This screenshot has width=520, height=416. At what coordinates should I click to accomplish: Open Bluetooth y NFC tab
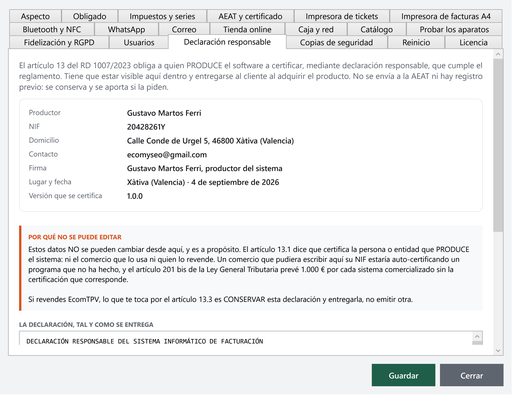tap(52, 29)
